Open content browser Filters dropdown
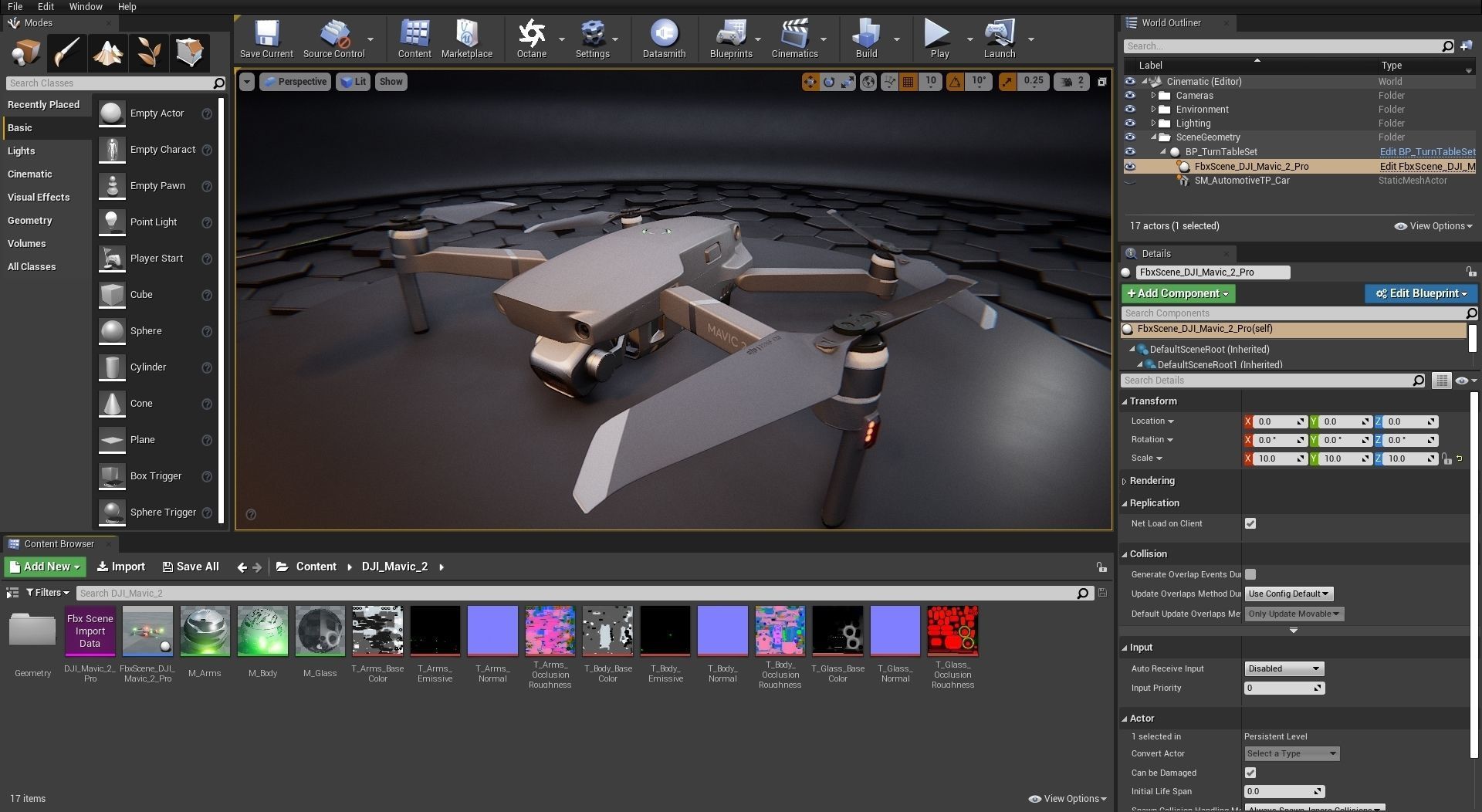The image size is (1482, 812). (47, 593)
